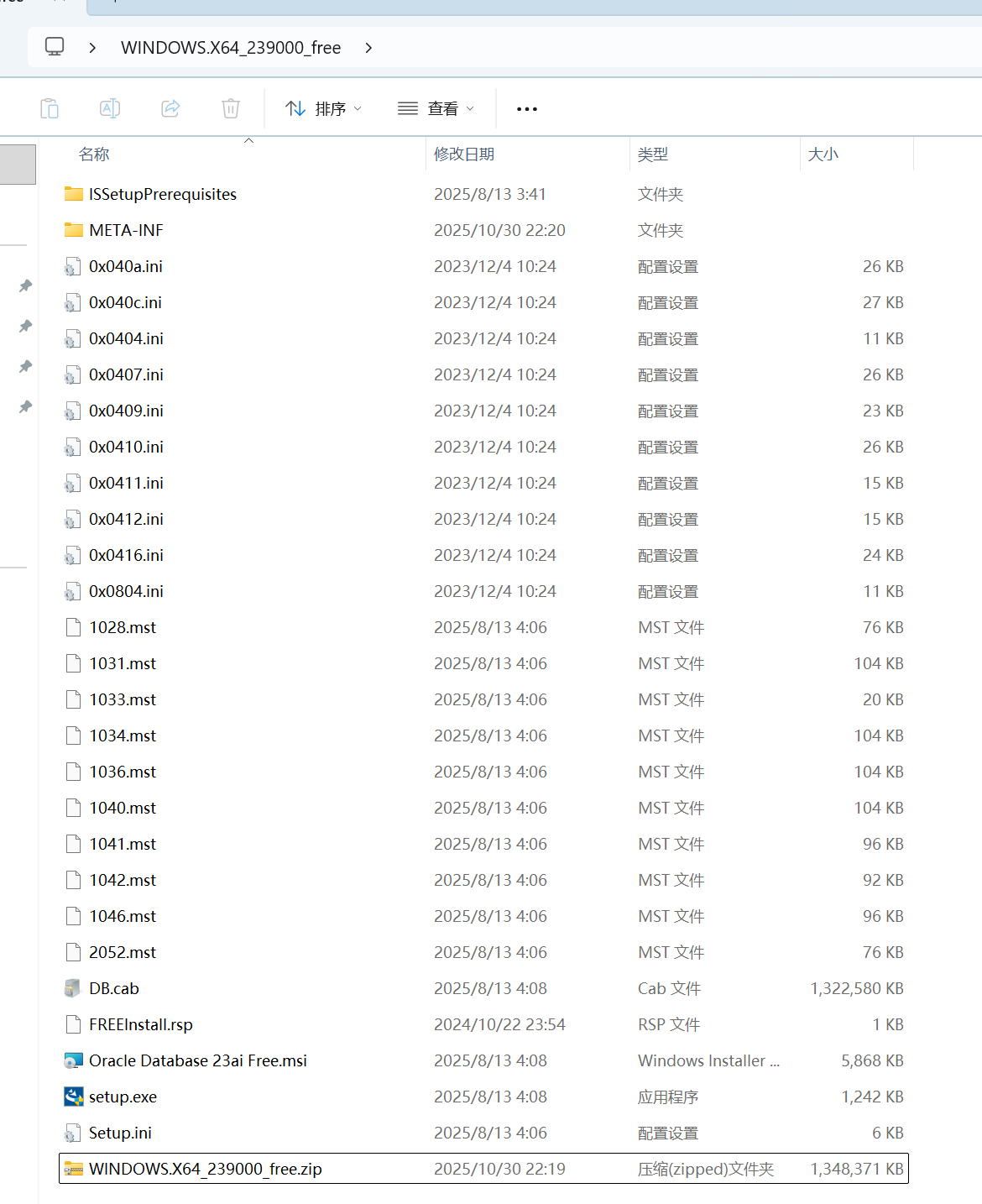Select 0x040c.ini file icon
Screen dimensions: 982x1204
coord(73,303)
